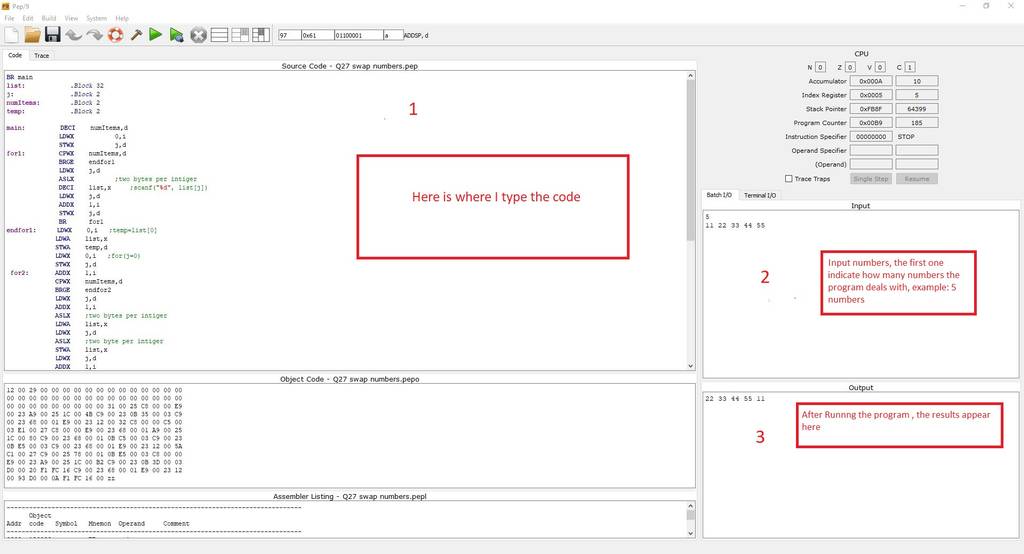Click the Stack Pointer hex field 0xFB8F

pyautogui.click(x=871, y=108)
